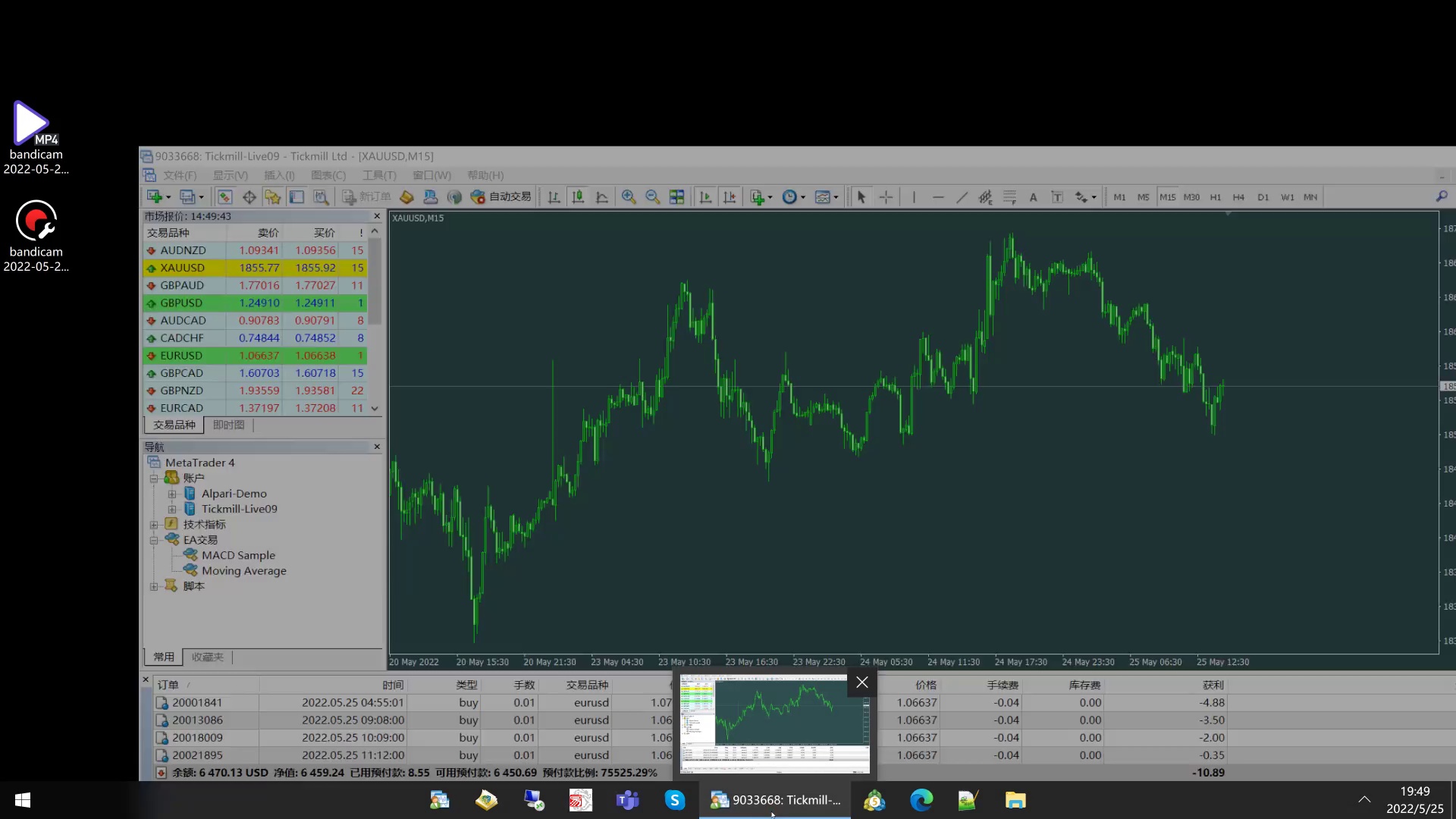
Task: Select the trendline drawing tool
Action: tap(962, 197)
